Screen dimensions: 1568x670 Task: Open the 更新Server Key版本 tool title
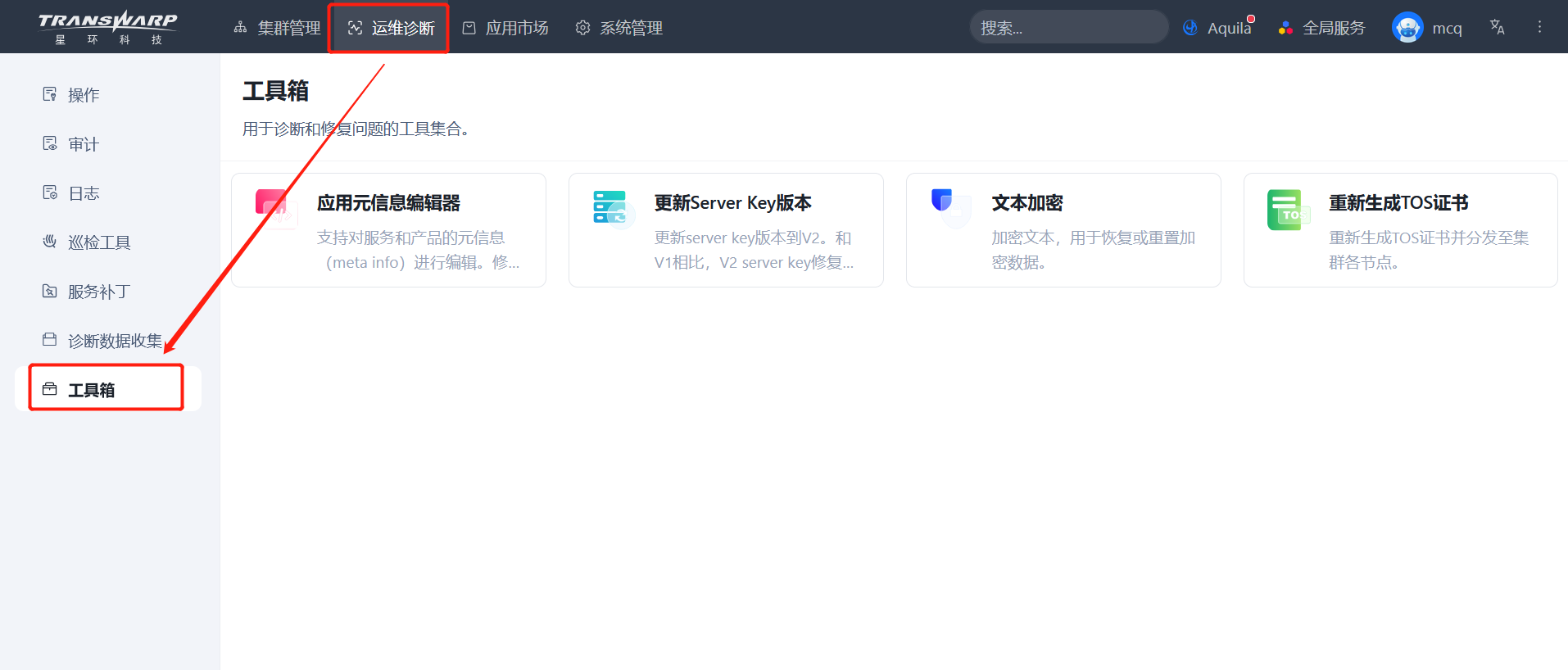click(x=732, y=202)
